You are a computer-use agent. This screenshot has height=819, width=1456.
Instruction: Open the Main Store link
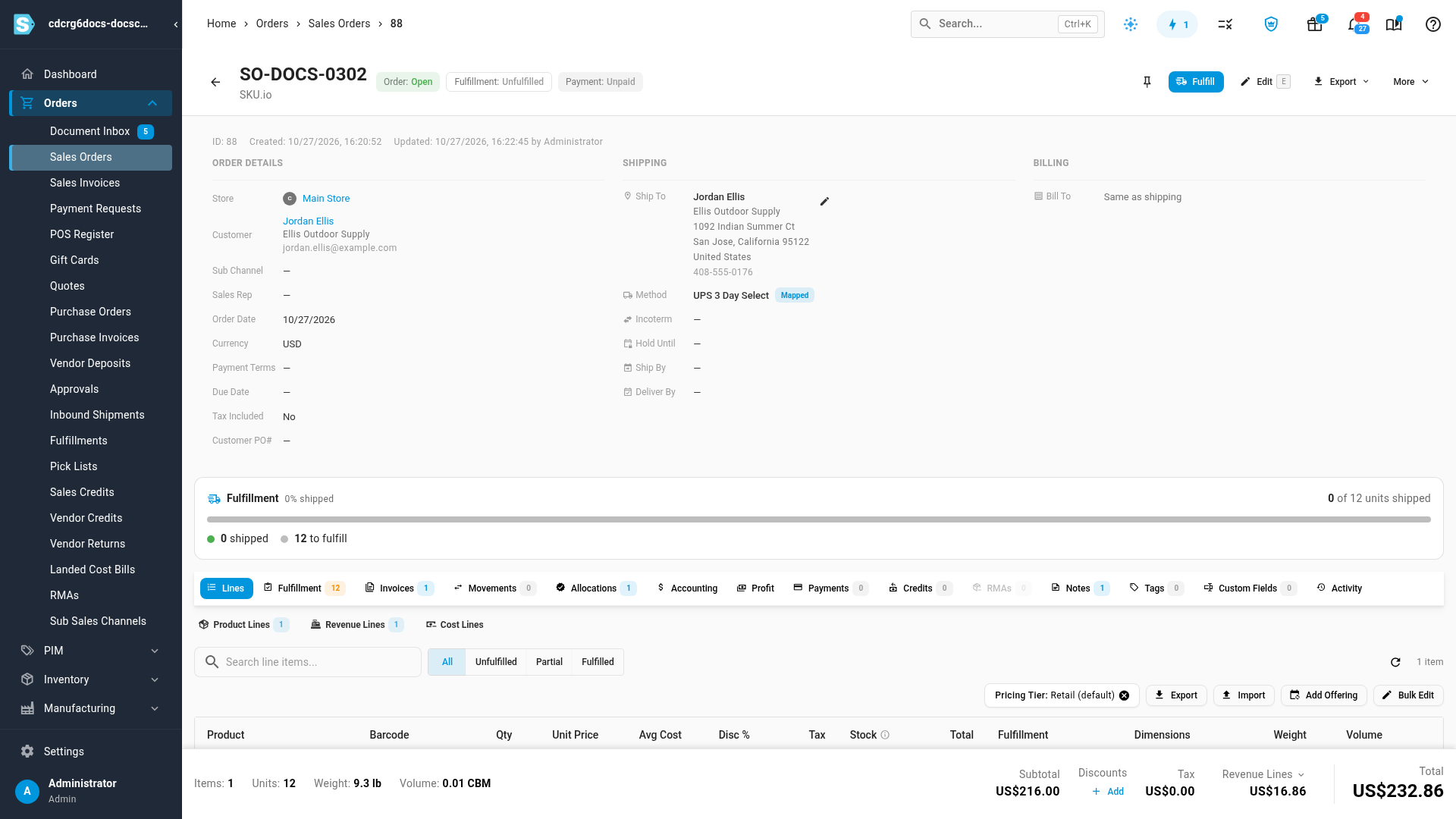pyautogui.click(x=326, y=199)
